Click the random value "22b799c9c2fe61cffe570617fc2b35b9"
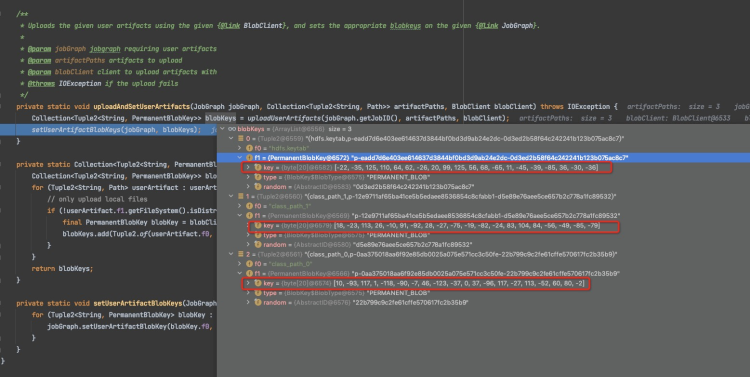Screen dimensions: 750x377 [x=410, y=302]
